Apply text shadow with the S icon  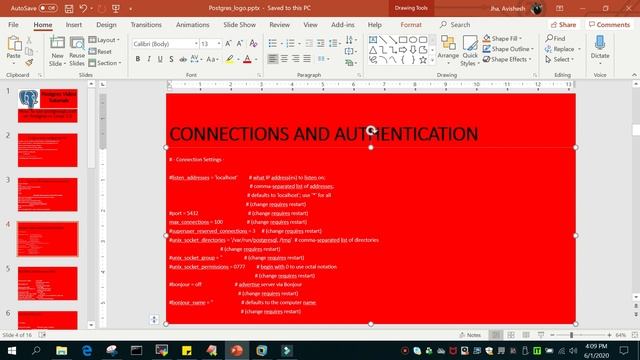171,59
